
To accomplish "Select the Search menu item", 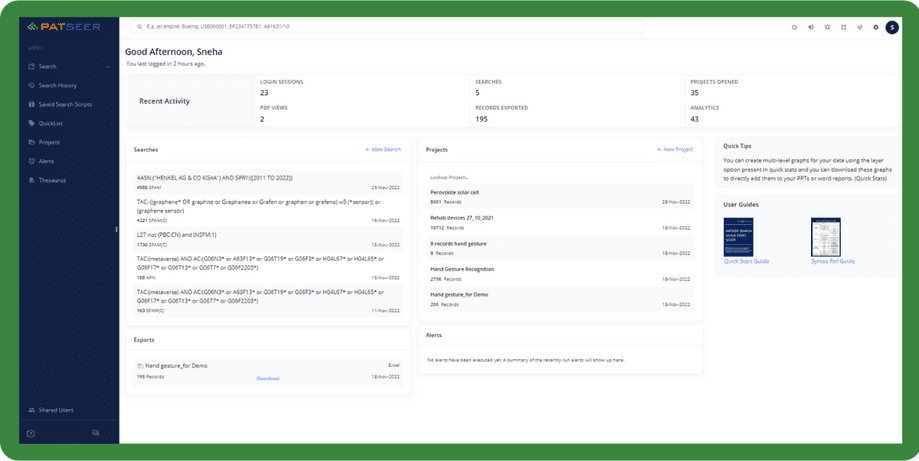I will click(x=47, y=67).
